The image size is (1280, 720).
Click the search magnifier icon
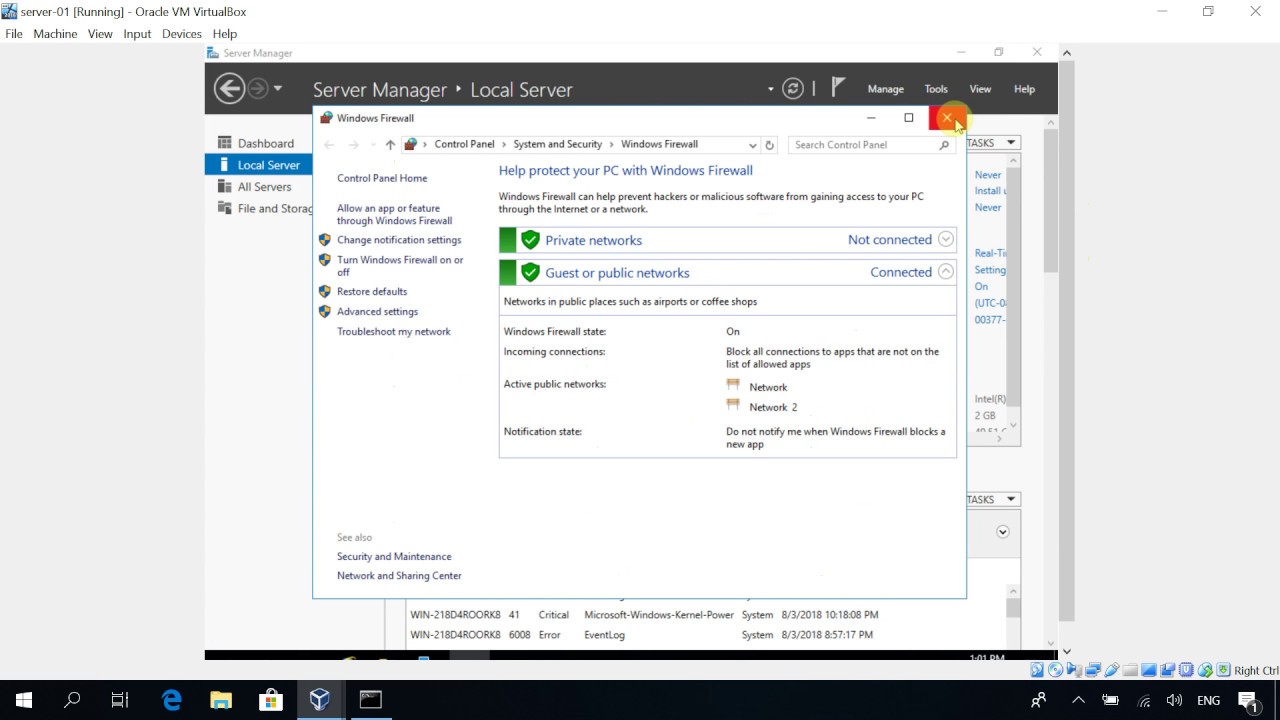click(944, 145)
